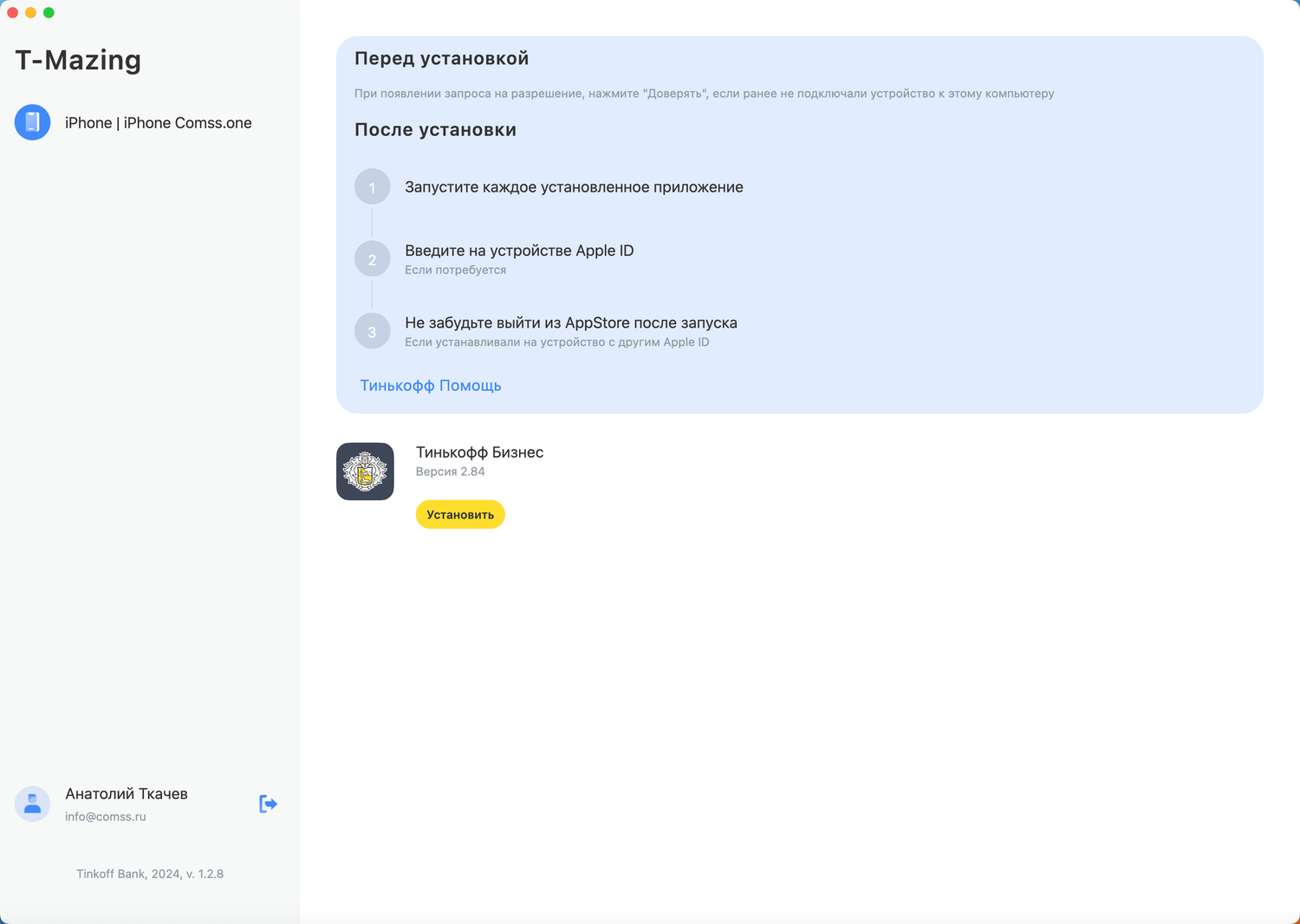Click the Доверять permission instruction text

pos(705,94)
